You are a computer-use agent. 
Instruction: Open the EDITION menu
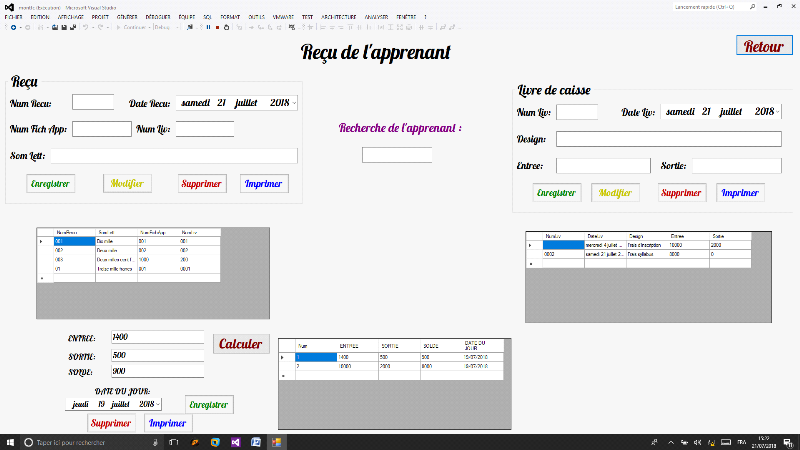[40, 17]
